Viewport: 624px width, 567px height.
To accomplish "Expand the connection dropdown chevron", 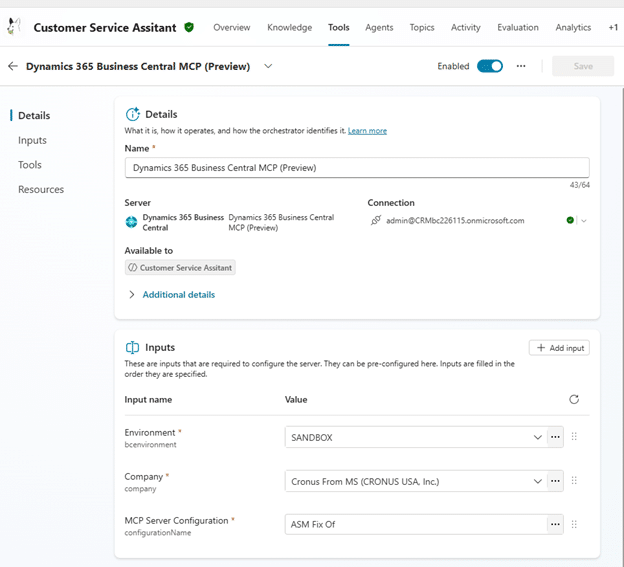I will pos(583,221).
